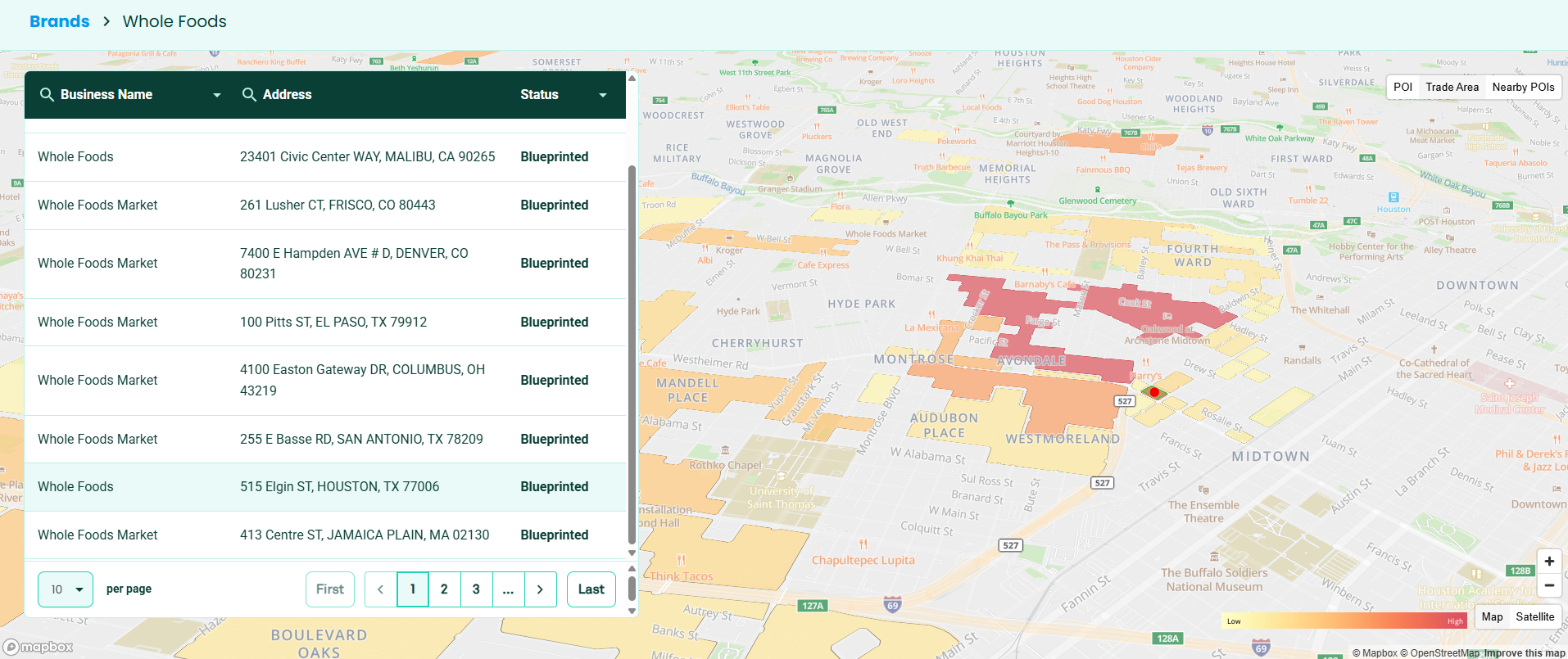
Task: Click the Business Name search icon
Action: coord(47,95)
